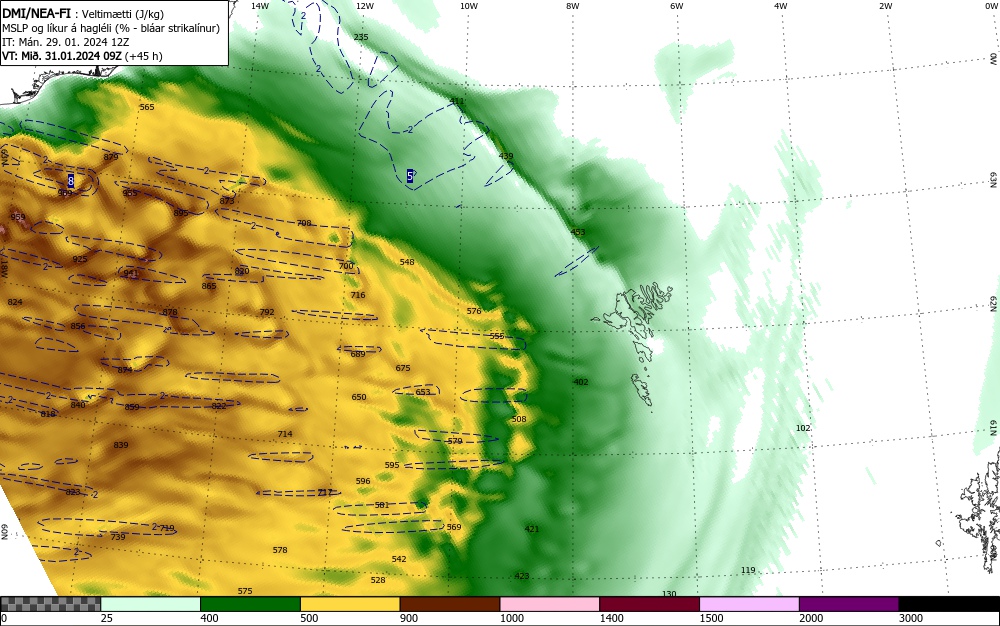Image resolution: width=1000 pixels, height=626 pixels.
Task: Click the map value '716'
Action: click(x=358, y=295)
